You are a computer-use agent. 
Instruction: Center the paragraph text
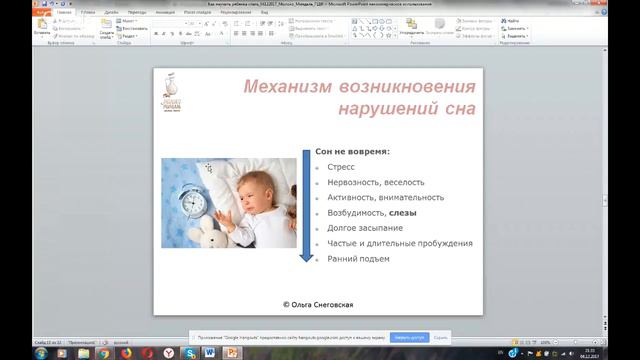[244, 33]
